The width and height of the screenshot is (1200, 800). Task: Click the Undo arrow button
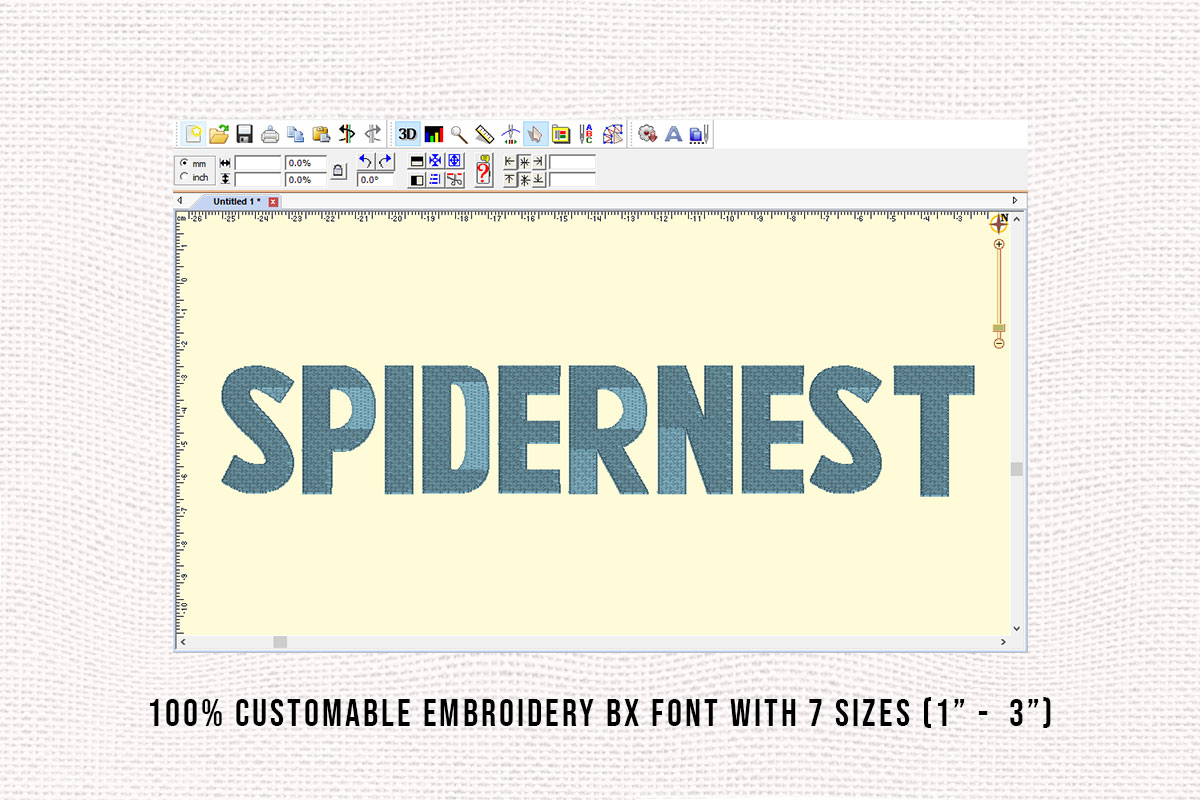tap(366, 161)
